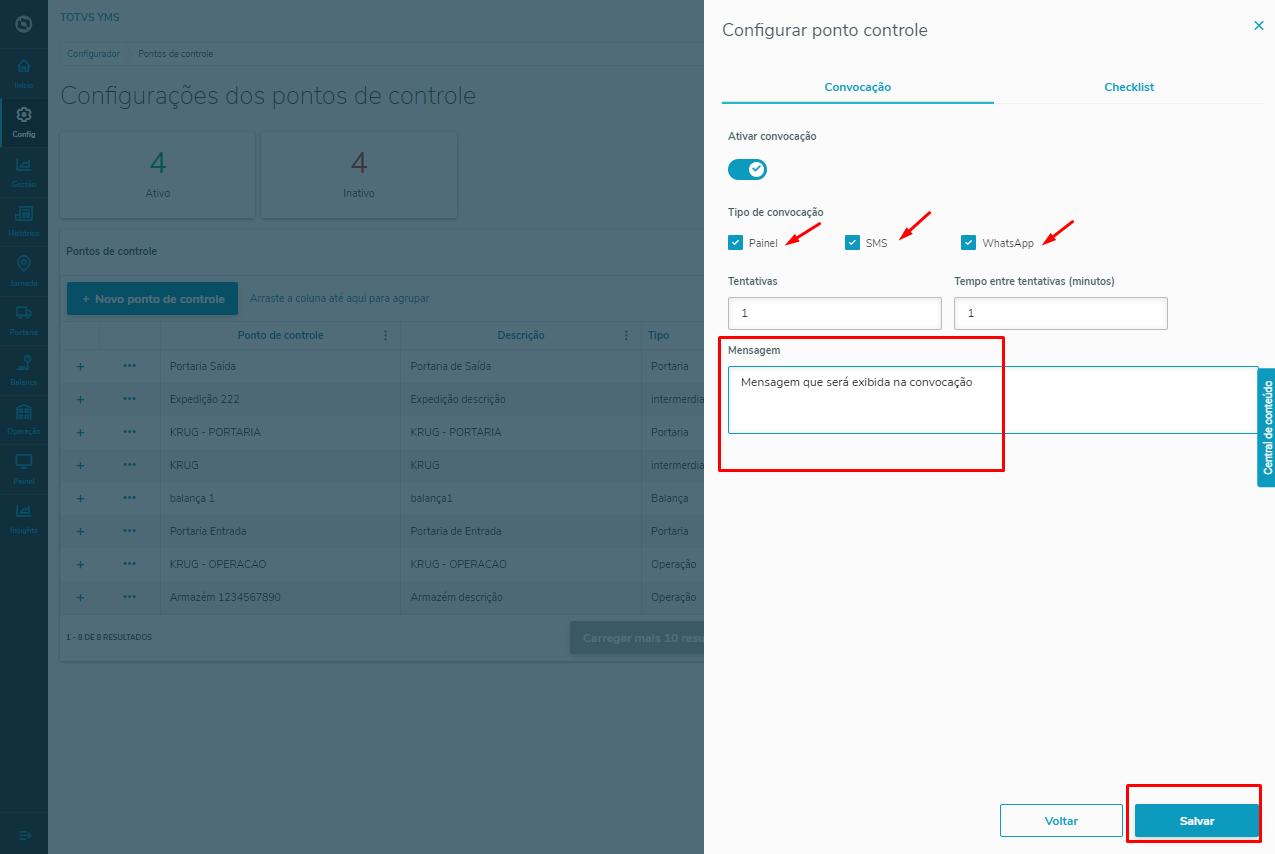
Task: Open the Configurador breadcrumb link
Action: click(x=93, y=53)
